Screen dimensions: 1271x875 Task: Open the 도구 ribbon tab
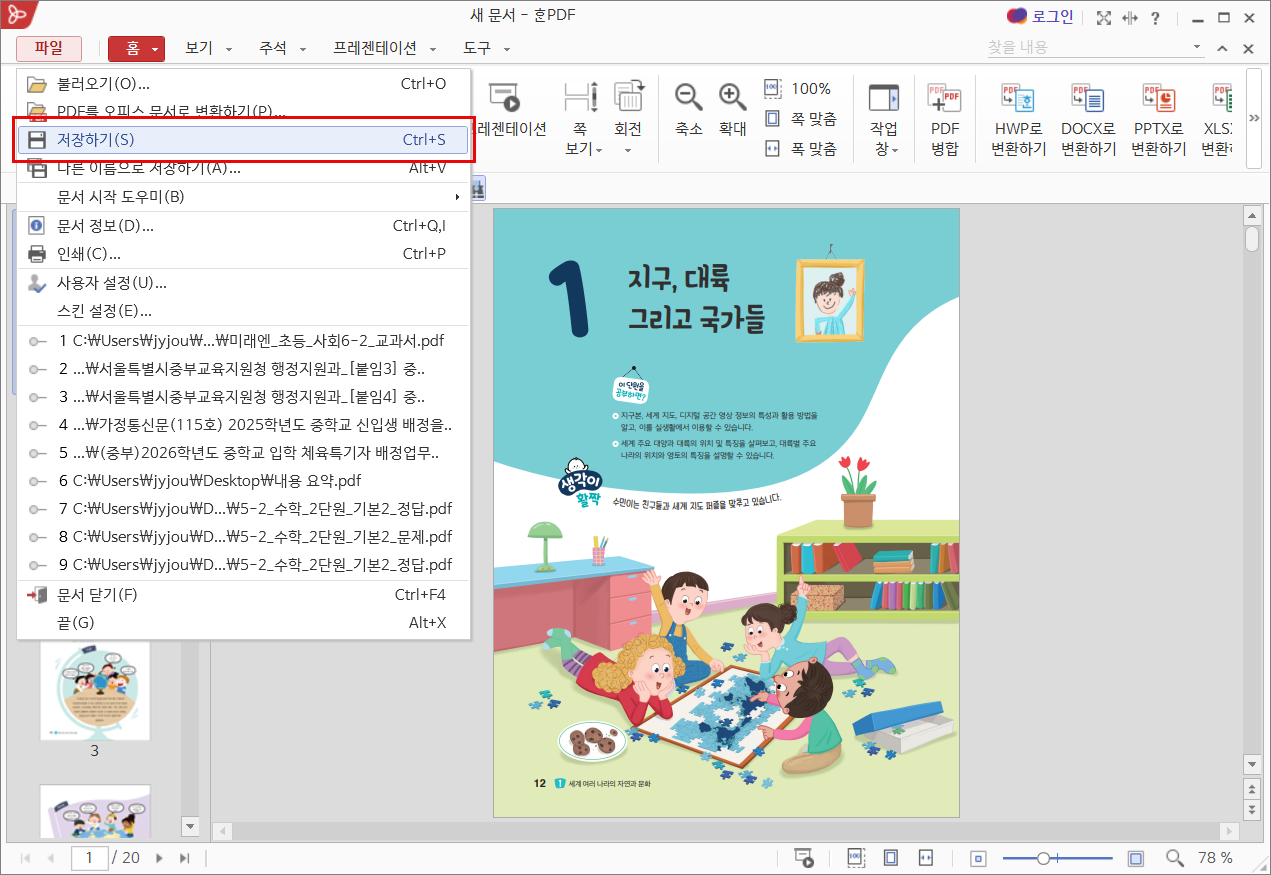(x=477, y=48)
